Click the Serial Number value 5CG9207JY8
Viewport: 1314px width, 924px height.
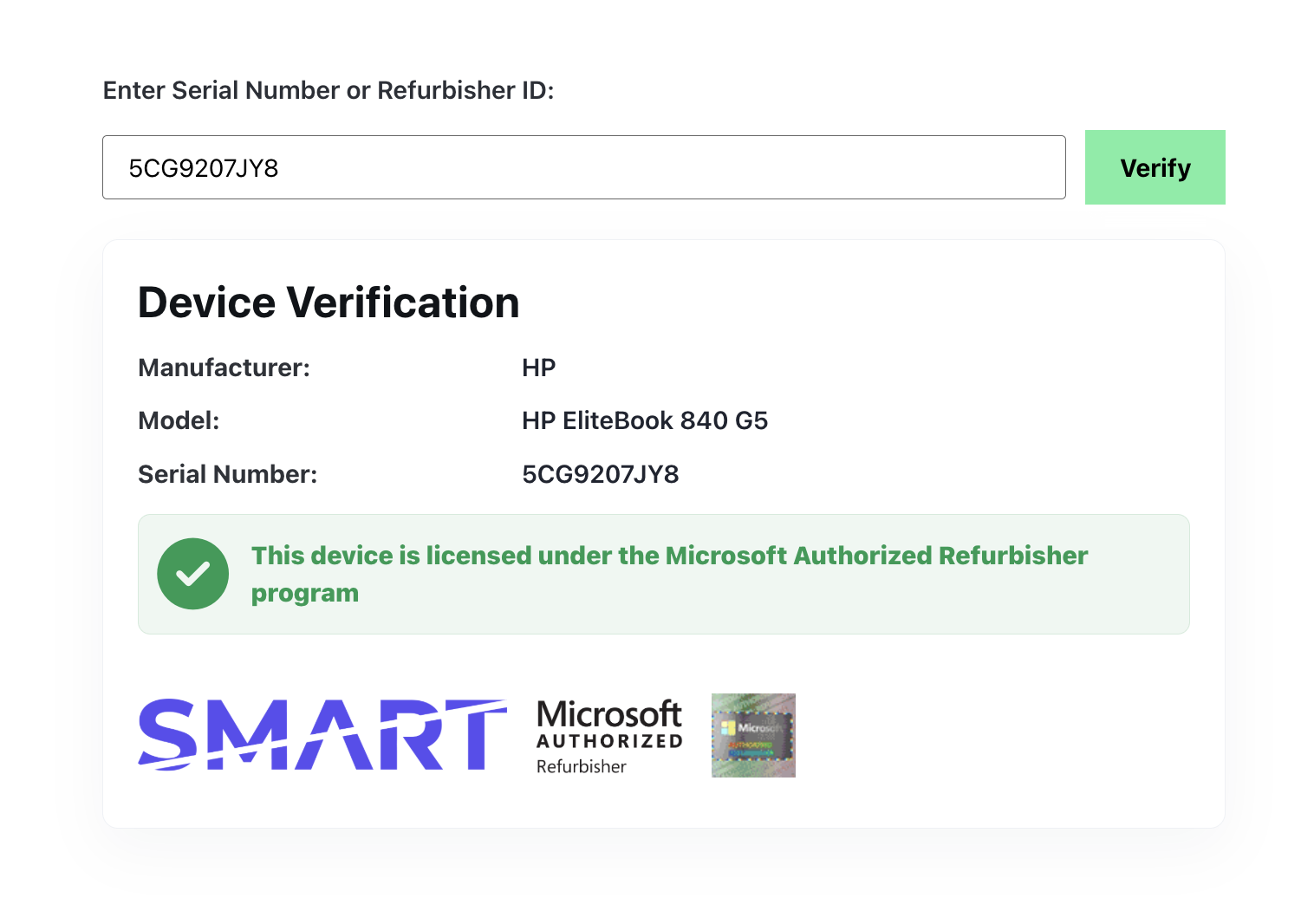point(601,474)
